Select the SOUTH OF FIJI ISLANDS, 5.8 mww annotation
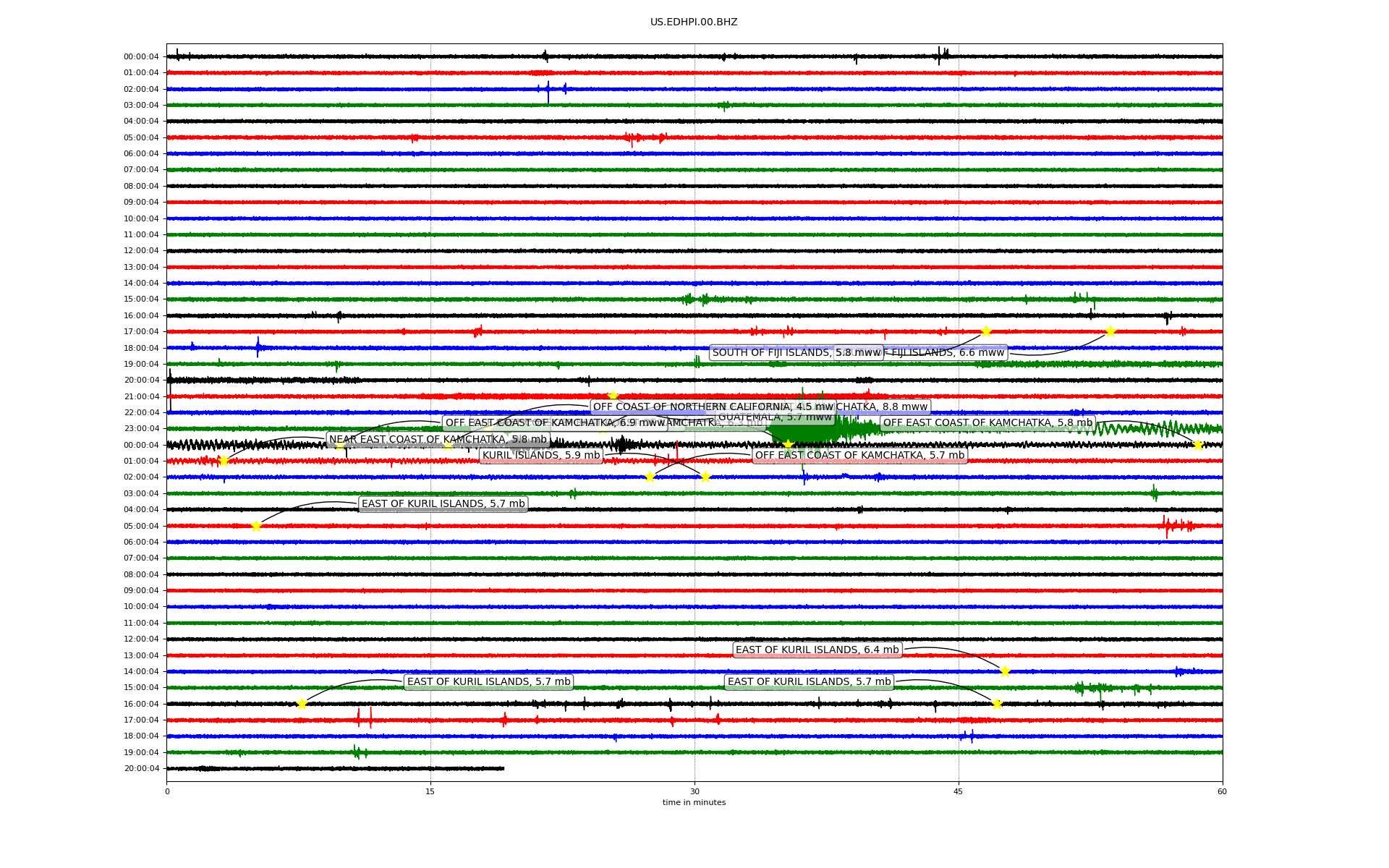Viewport: 1389px width, 868px height. click(x=796, y=353)
